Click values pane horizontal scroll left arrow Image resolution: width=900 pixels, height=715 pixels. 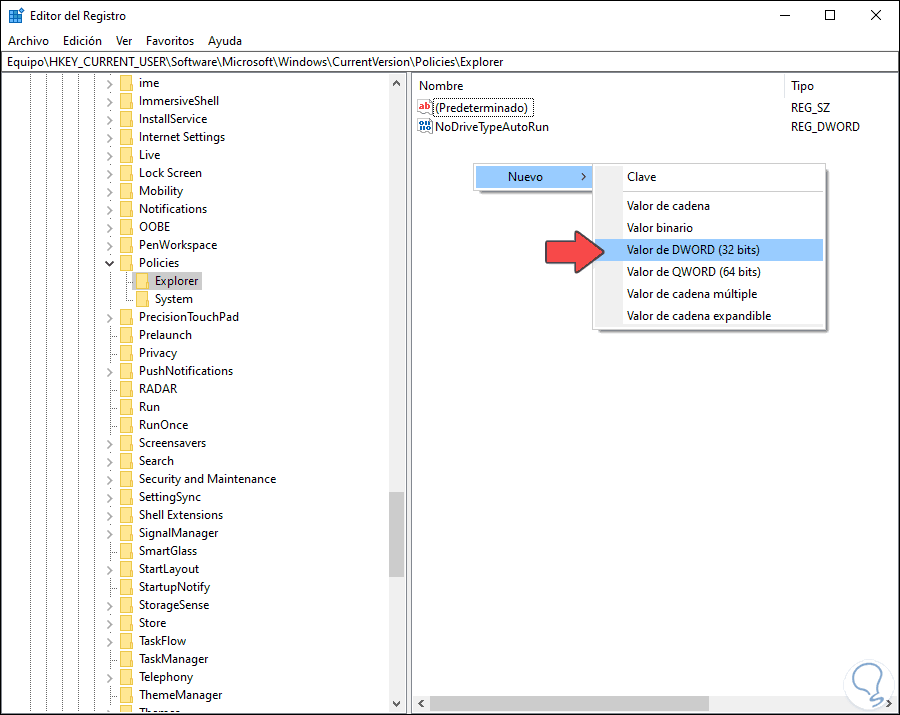coord(421,704)
